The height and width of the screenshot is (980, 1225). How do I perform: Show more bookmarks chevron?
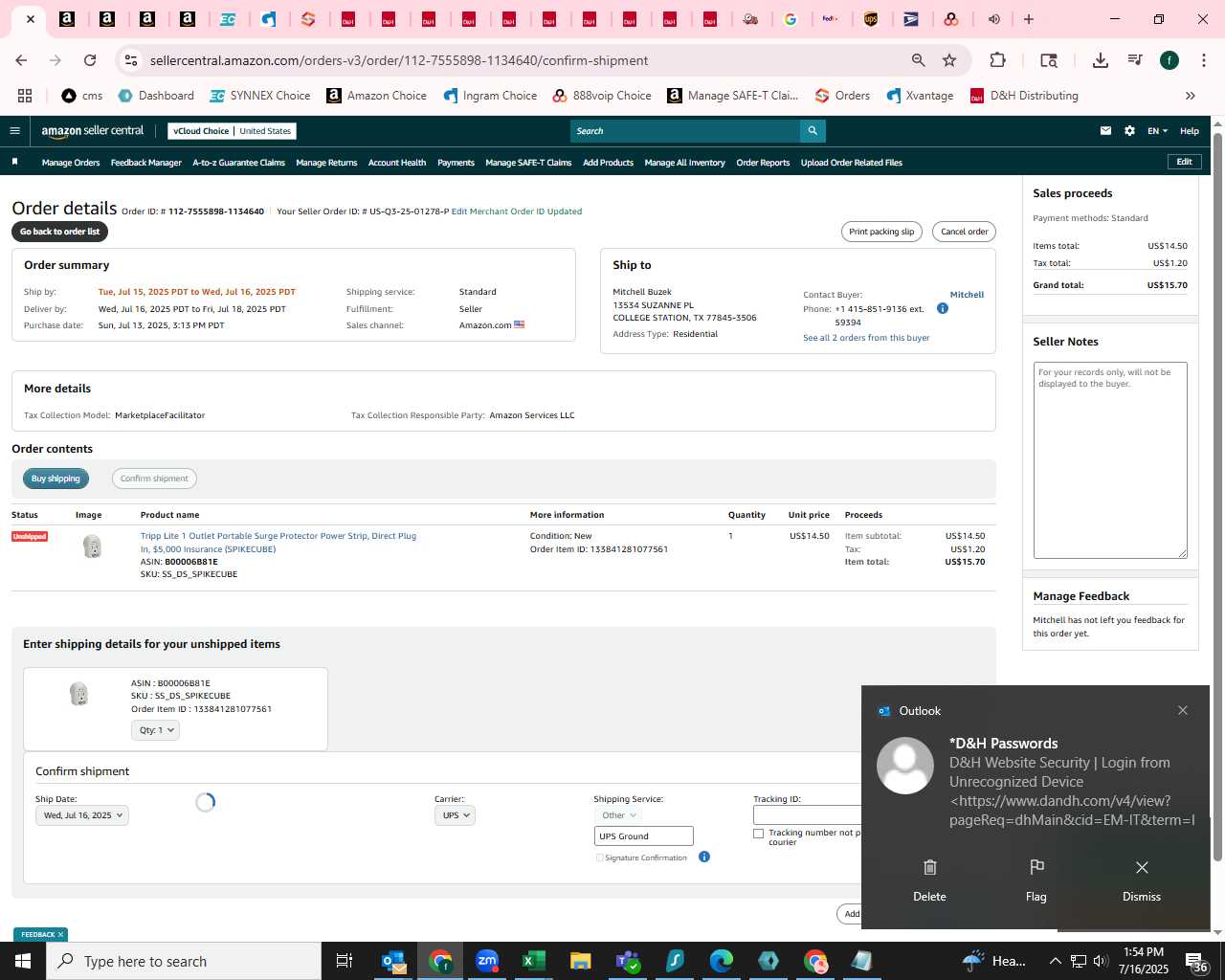pos(1191,96)
